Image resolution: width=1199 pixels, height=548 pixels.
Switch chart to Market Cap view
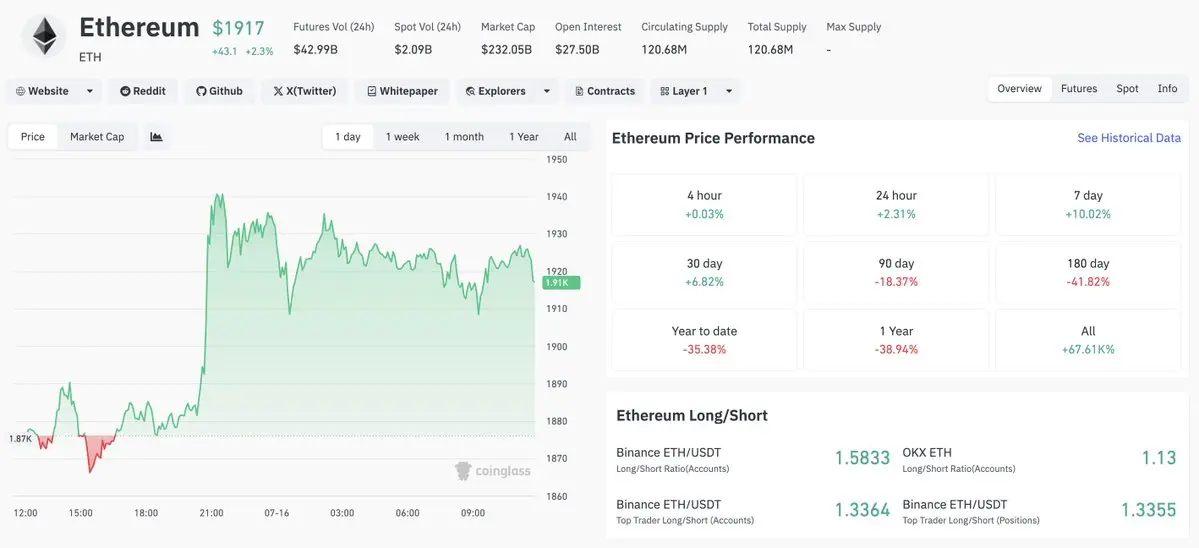[97, 137]
